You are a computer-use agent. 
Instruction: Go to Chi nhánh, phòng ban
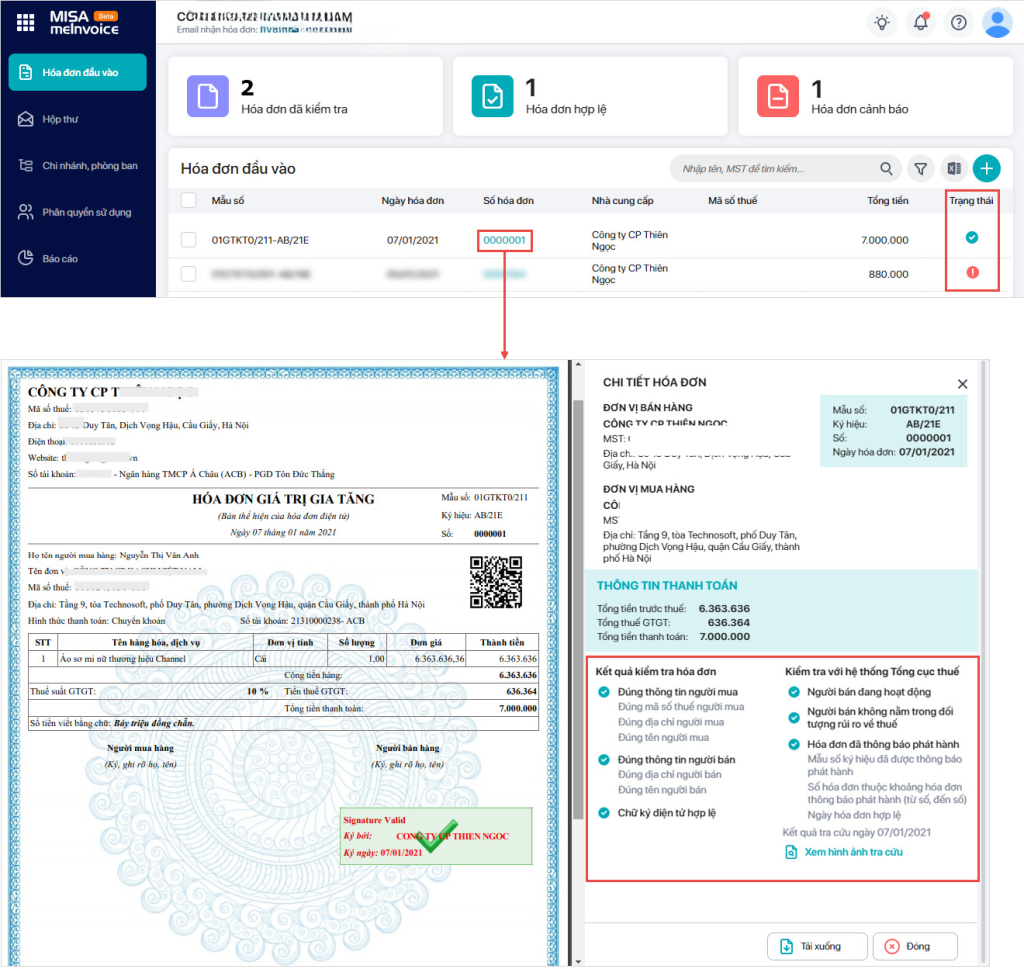[x=78, y=166]
